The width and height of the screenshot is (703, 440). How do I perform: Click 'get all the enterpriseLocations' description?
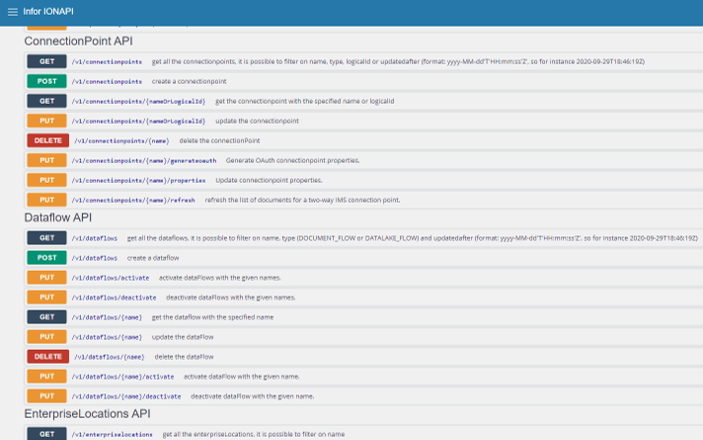(253, 434)
